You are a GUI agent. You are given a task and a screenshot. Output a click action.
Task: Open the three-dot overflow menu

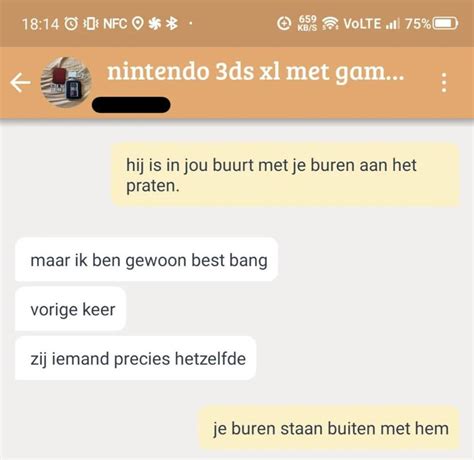[x=444, y=83]
